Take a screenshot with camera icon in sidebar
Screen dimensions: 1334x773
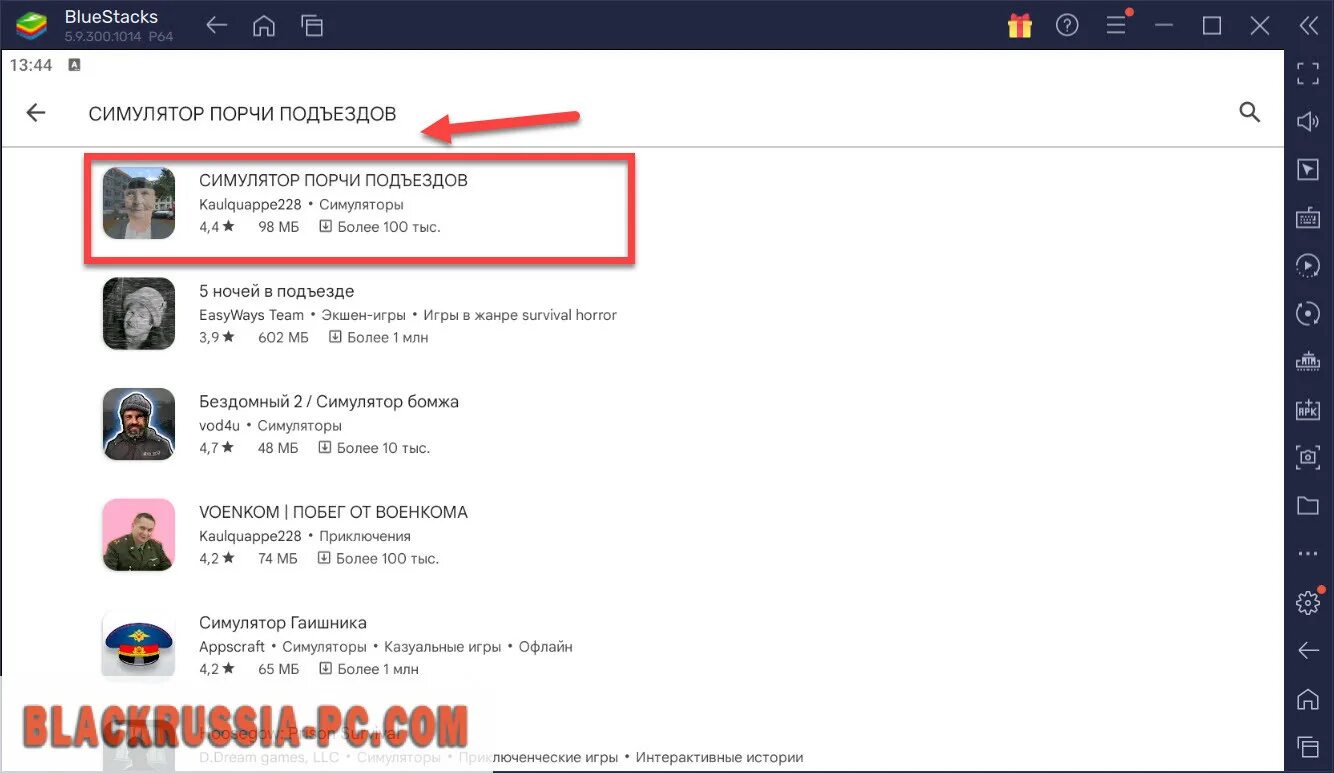pos(1308,457)
